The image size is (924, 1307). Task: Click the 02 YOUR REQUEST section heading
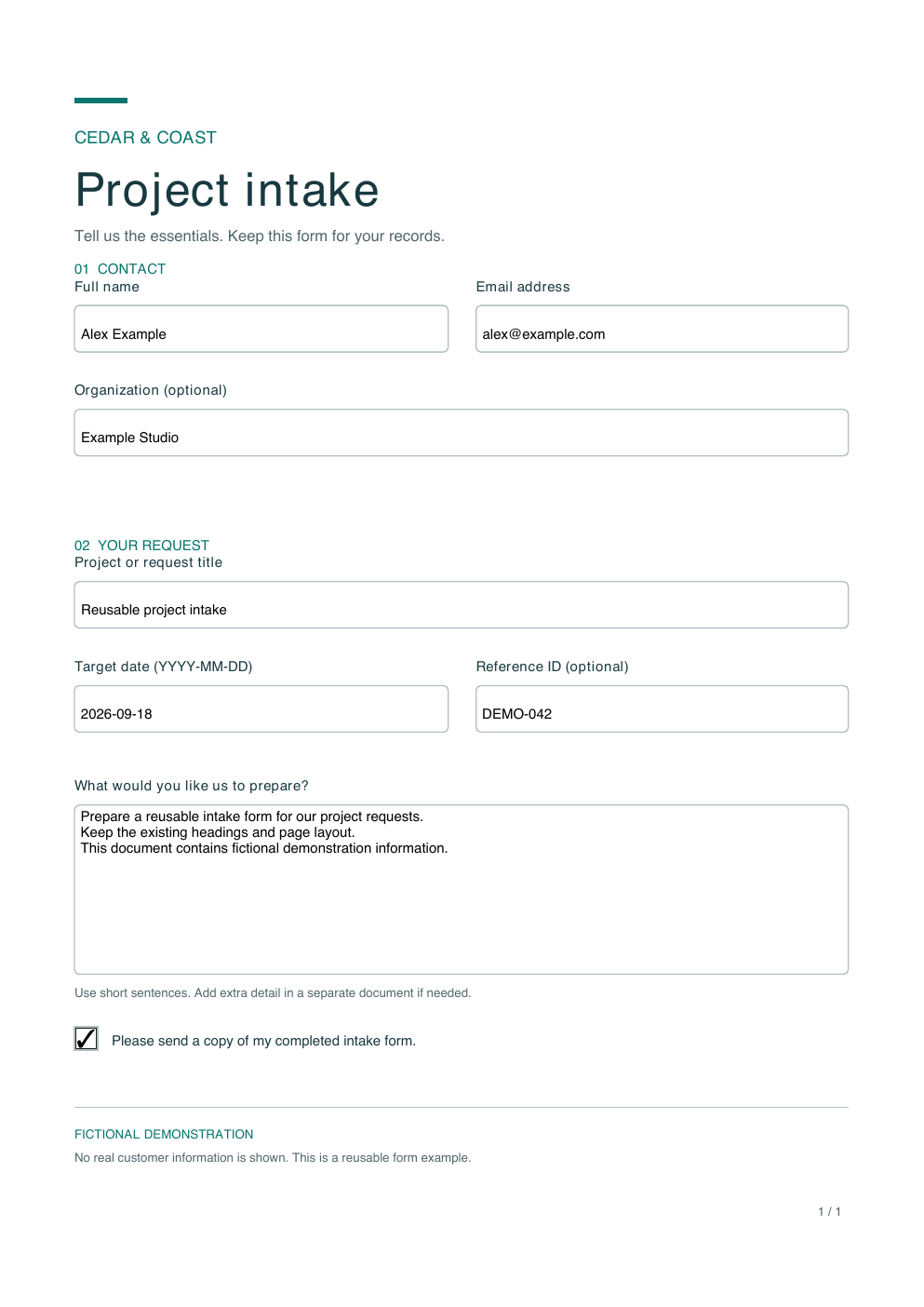(x=141, y=546)
